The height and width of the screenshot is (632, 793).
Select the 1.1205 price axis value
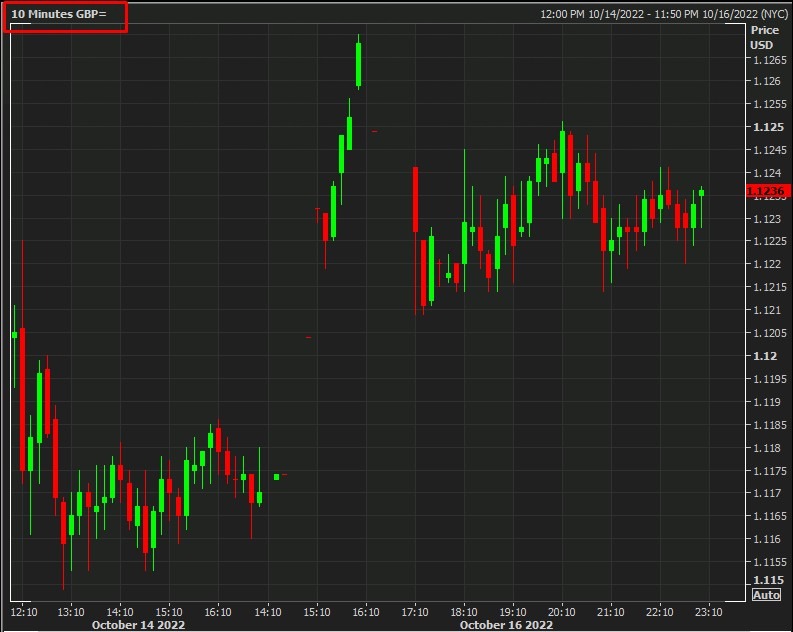click(x=770, y=333)
